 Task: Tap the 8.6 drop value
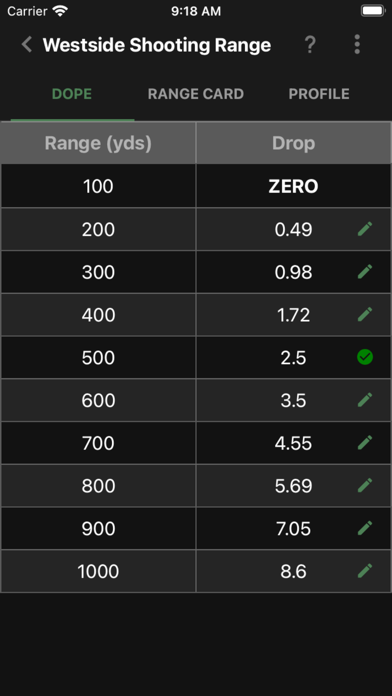click(x=293, y=571)
